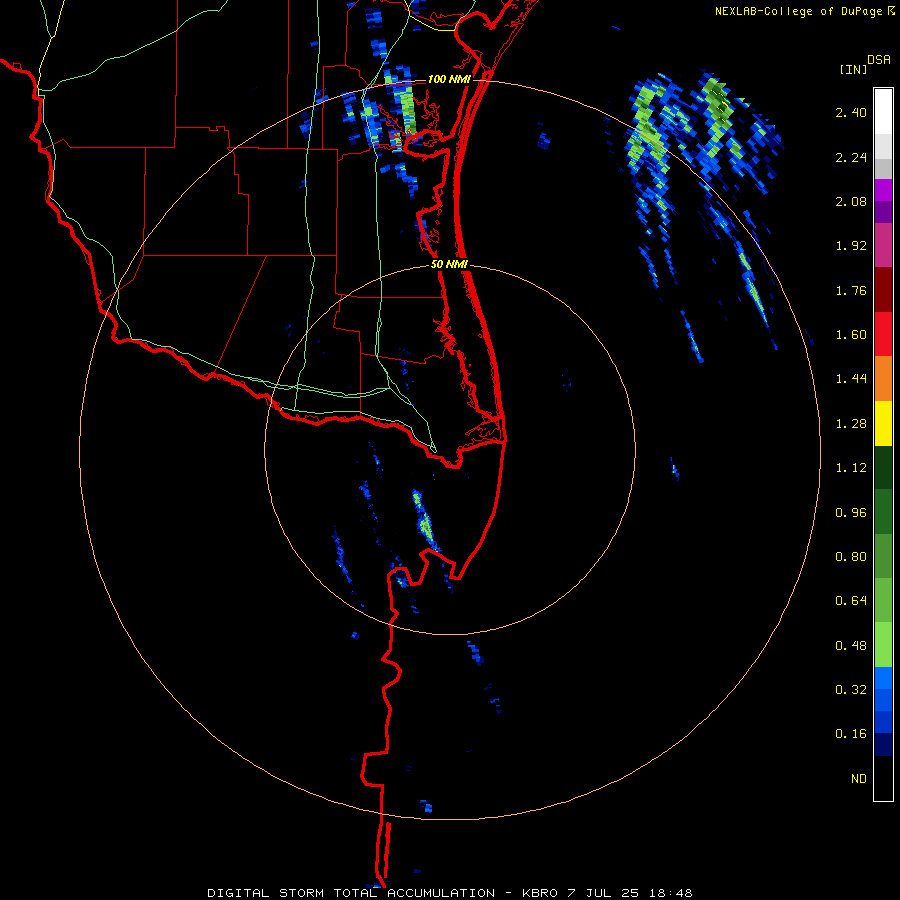This screenshot has height=900, width=900.
Task: Click the 2.40 legend value
Action: coord(851,112)
